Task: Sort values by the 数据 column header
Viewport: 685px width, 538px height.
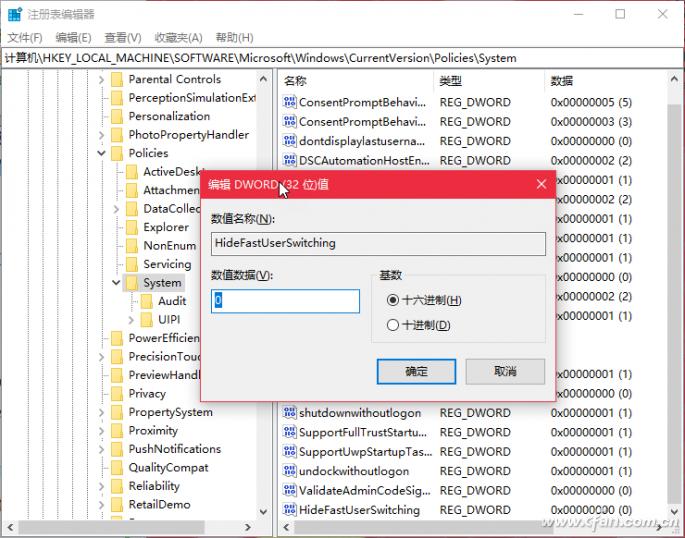Action: (605, 81)
